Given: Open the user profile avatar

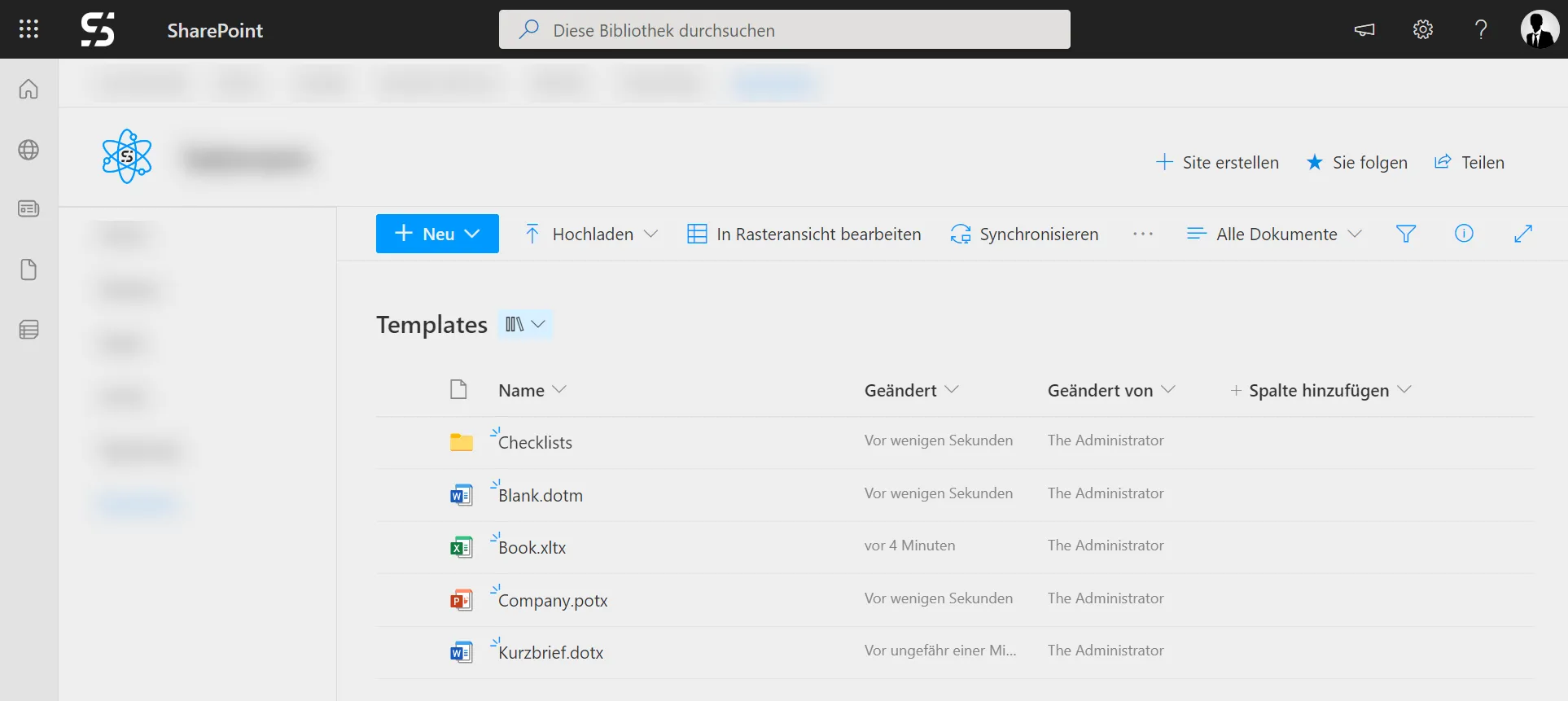Looking at the screenshot, I should (1540, 29).
